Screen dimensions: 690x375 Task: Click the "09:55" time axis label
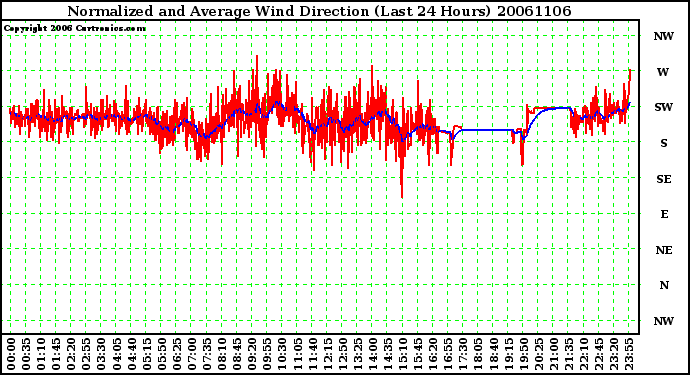pos(267,354)
